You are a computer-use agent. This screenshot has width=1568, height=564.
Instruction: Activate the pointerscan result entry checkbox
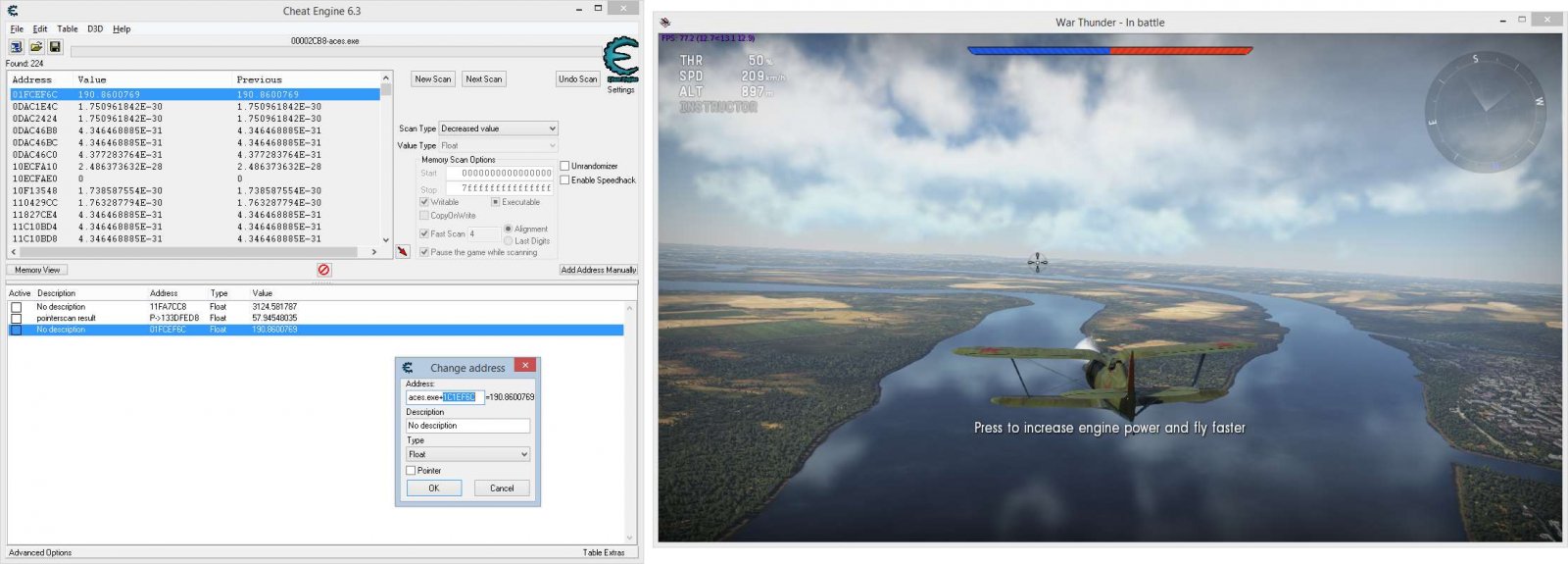point(16,318)
